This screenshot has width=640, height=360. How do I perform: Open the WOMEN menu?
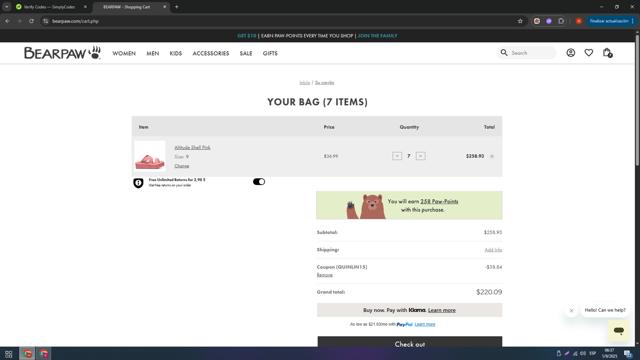click(124, 53)
